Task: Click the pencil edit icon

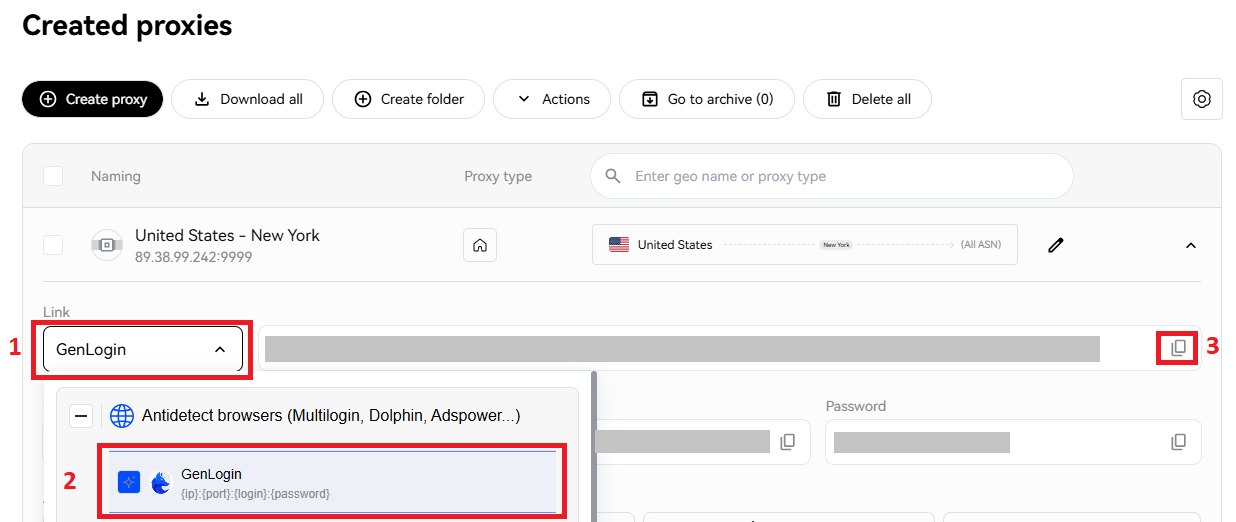Action: pos(1055,245)
